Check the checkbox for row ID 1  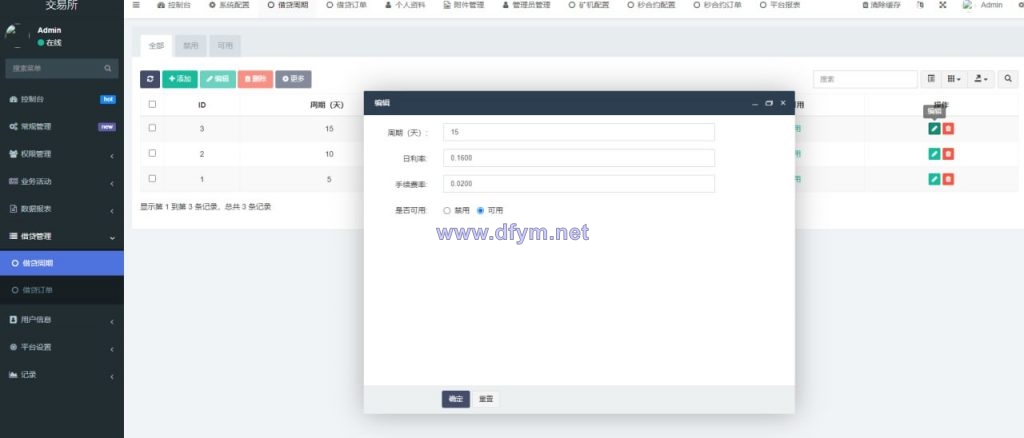(152, 178)
